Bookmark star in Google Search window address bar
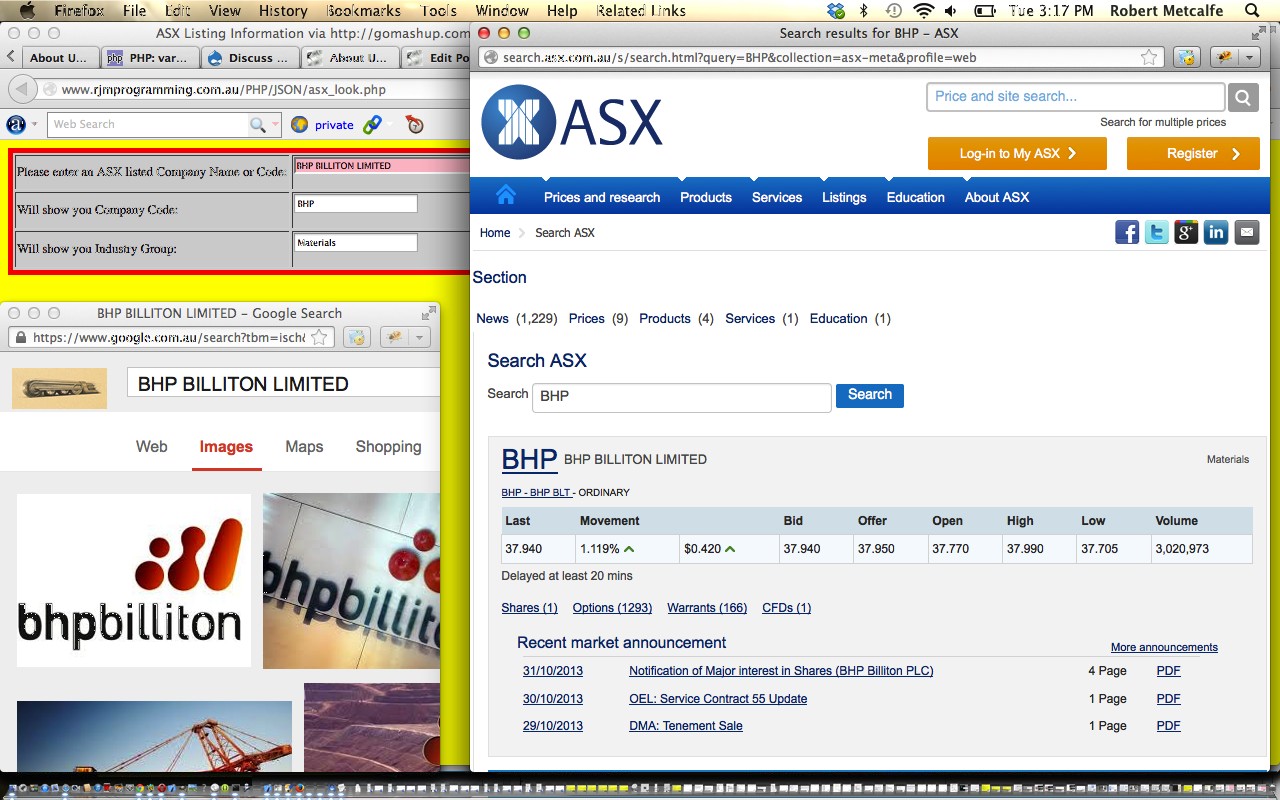The width and height of the screenshot is (1280, 800). (x=319, y=337)
